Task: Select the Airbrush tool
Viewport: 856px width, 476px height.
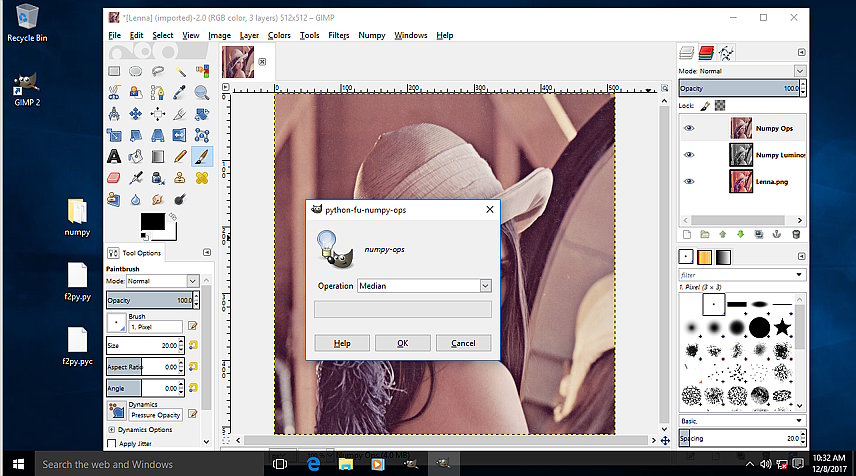Action: coord(136,178)
